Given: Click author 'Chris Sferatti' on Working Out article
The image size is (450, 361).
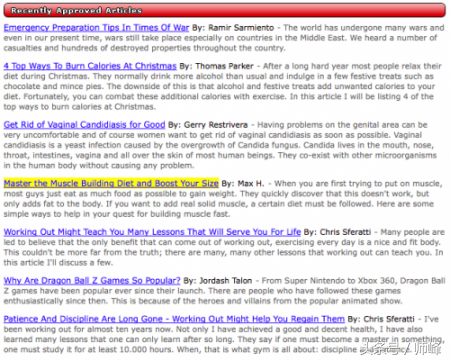Looking at the screenshot, I should [x=345, y=232].
